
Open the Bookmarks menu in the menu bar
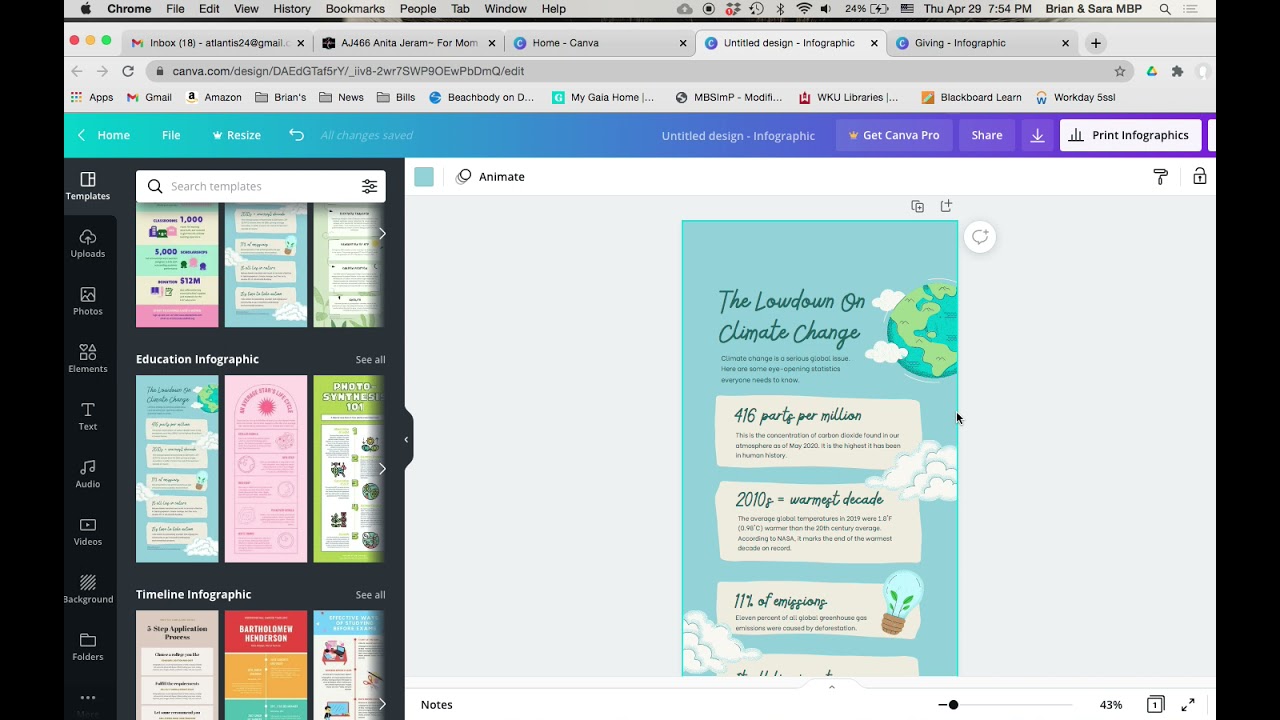355,9
